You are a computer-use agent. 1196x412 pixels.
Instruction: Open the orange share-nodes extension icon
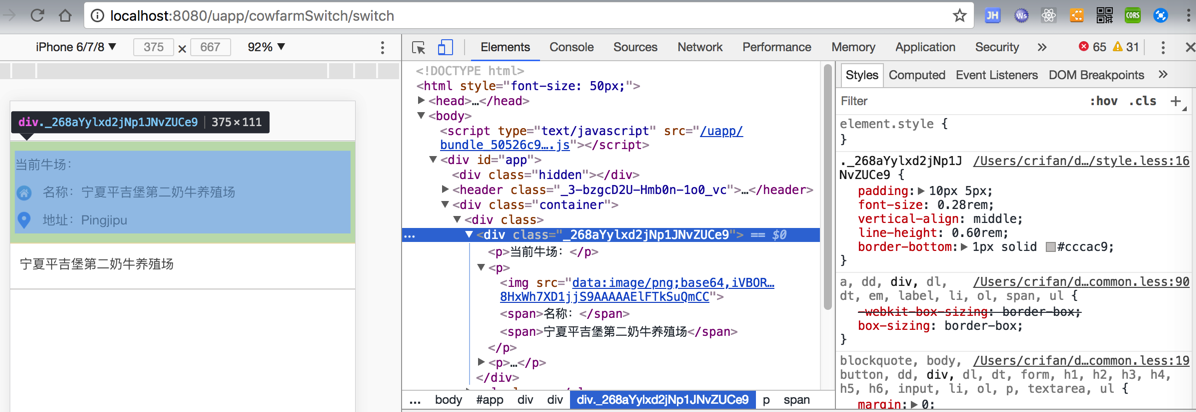click(x=1076, y=15)
